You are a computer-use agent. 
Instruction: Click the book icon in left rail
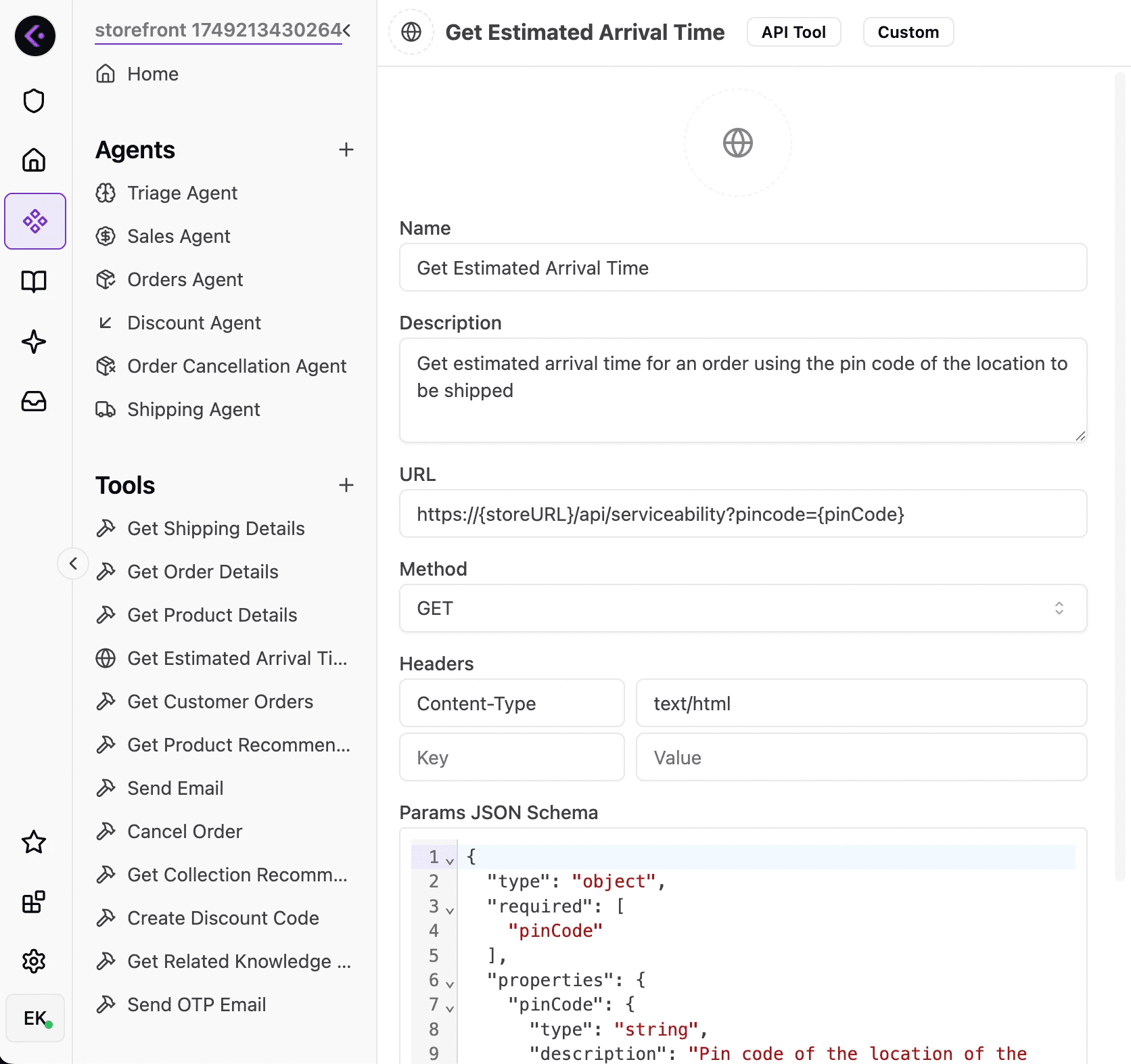(x=34, y=281)
